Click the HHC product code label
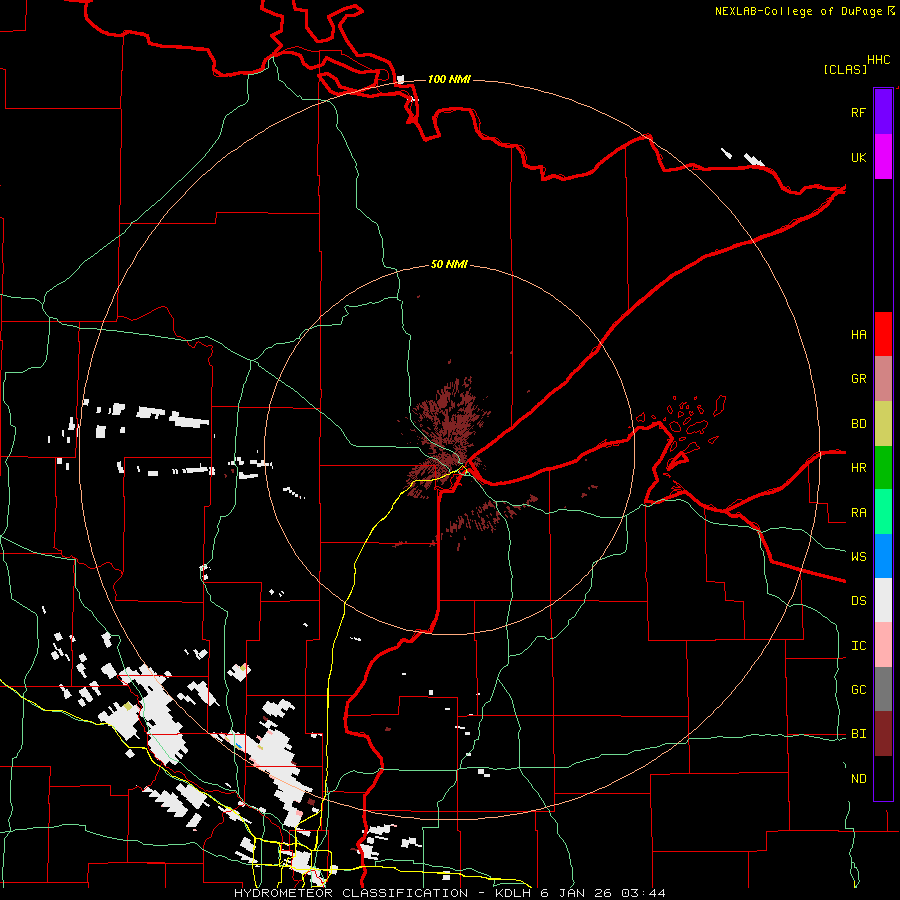The height and width of the screenshot is (900, 900). [879, 60]
